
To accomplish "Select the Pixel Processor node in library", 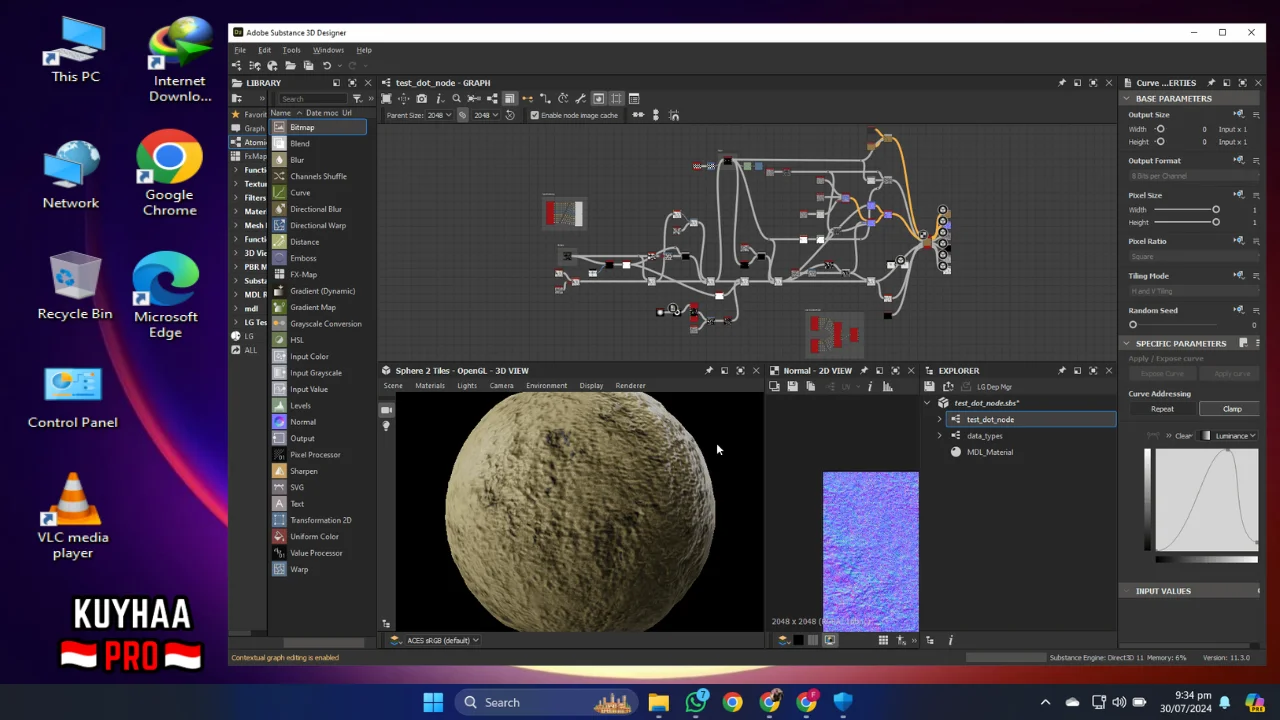I will click(320, 455).
